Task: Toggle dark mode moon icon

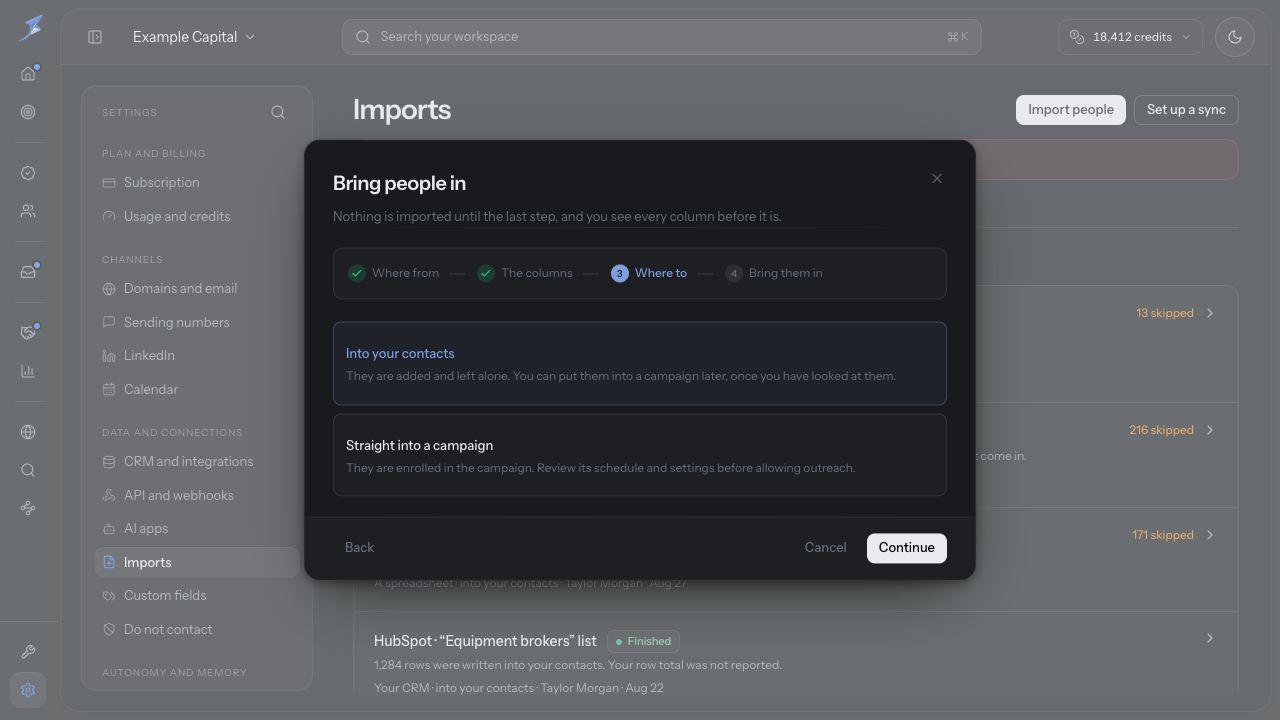Action: click(1235, 37)
